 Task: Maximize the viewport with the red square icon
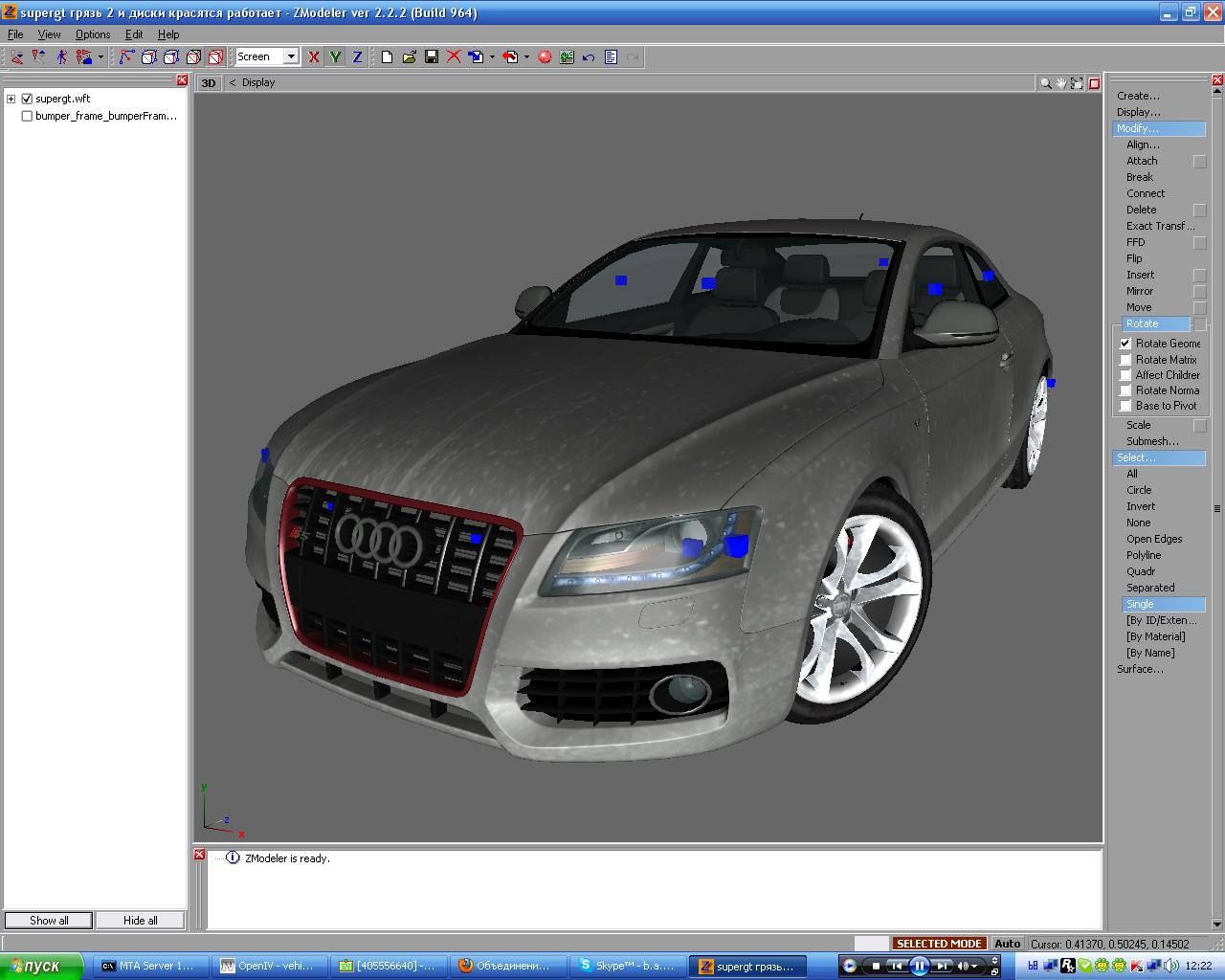(1094, 83)
